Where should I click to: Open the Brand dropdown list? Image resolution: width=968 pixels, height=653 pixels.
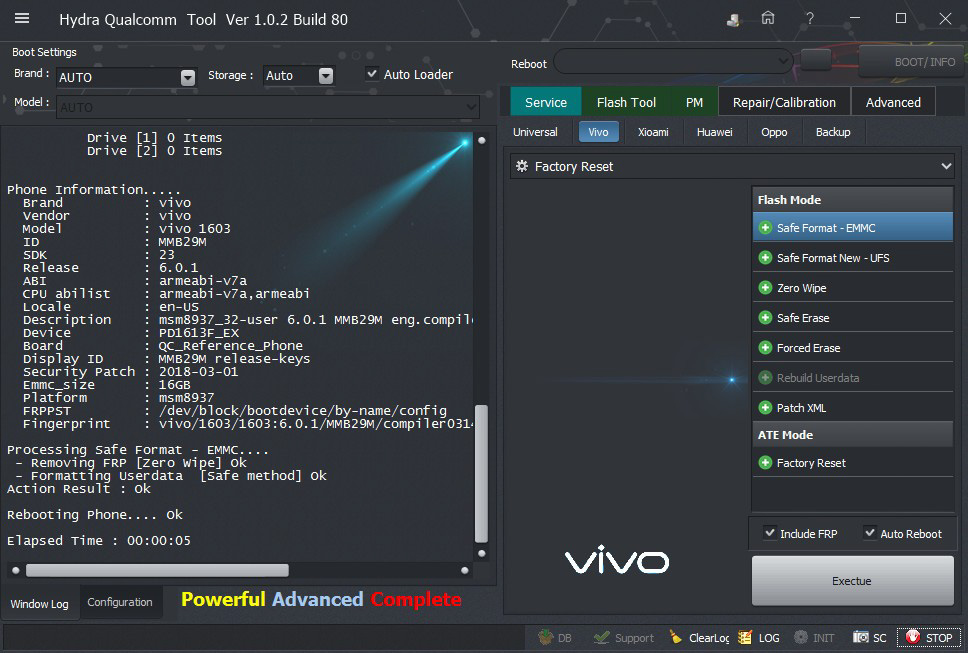(x=188, y=77)
